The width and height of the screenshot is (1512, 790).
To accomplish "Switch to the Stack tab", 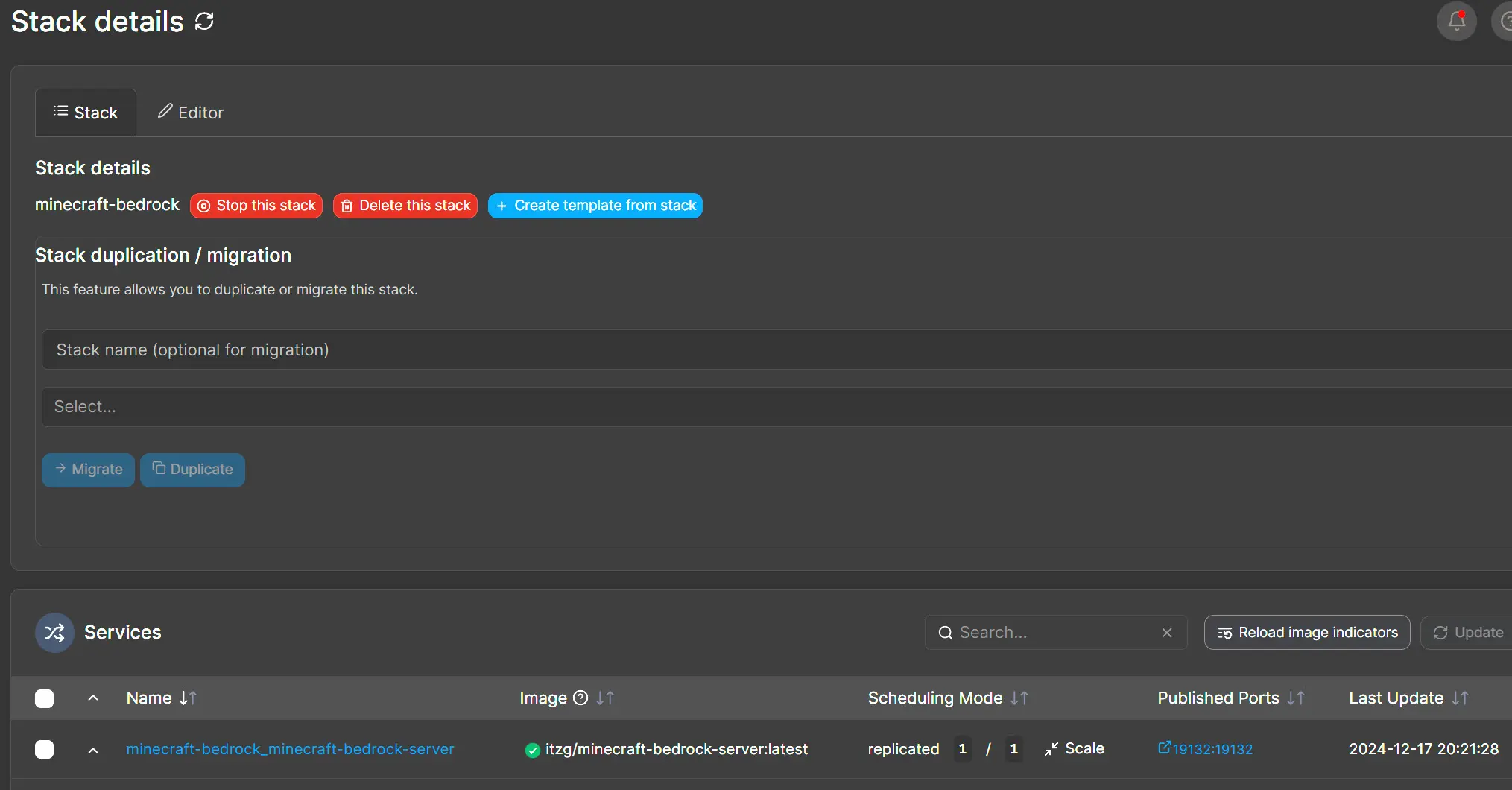I will pyautogui.click(x=85, y=112).
